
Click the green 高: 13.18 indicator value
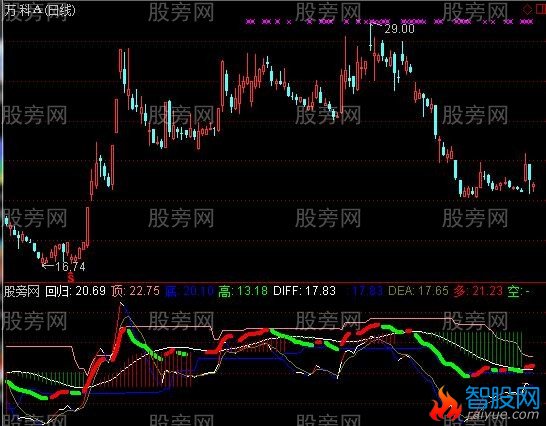click(x=243, y=291)
